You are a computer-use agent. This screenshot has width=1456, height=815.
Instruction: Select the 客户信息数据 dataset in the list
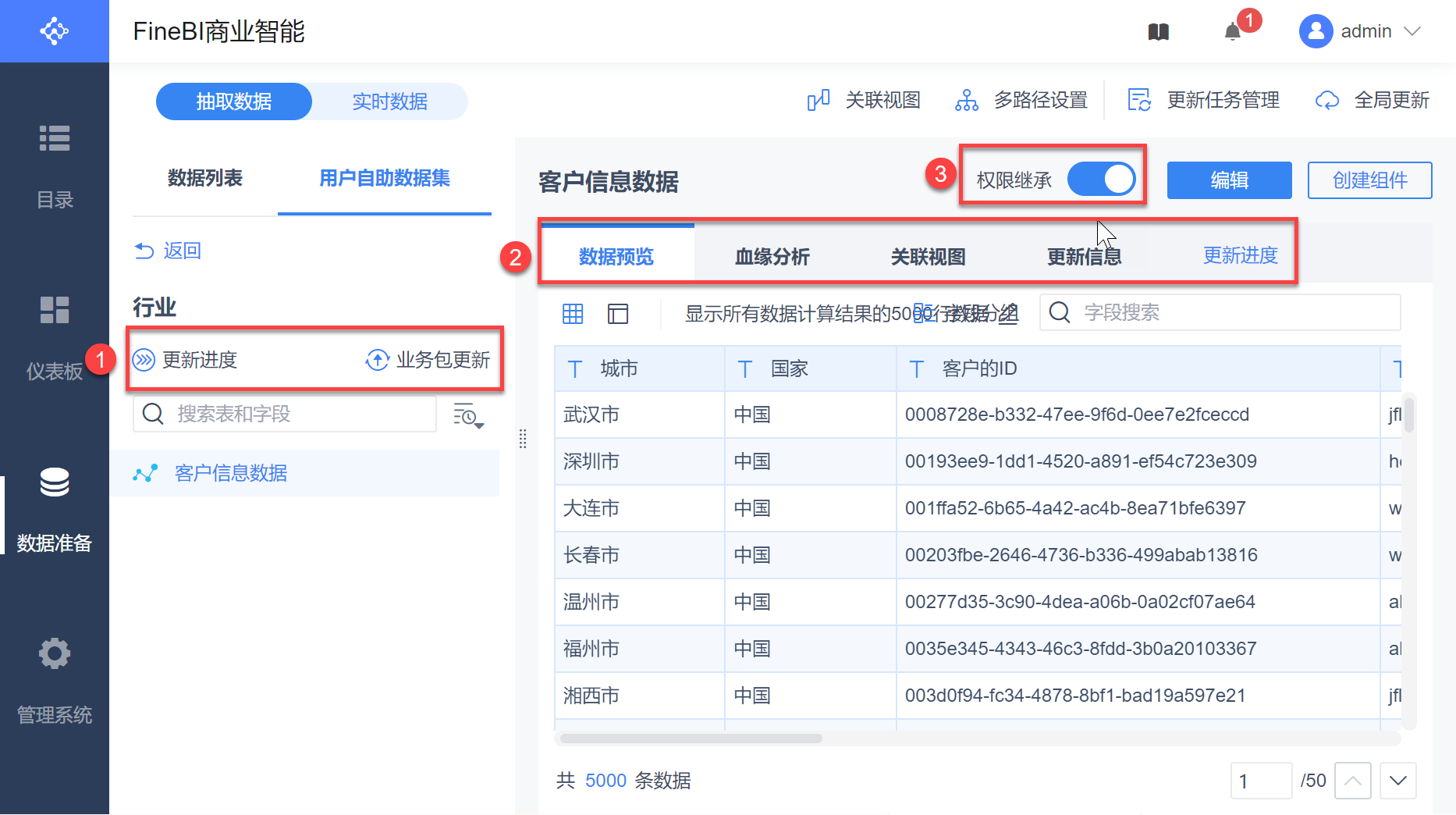[x=304, y=473]
